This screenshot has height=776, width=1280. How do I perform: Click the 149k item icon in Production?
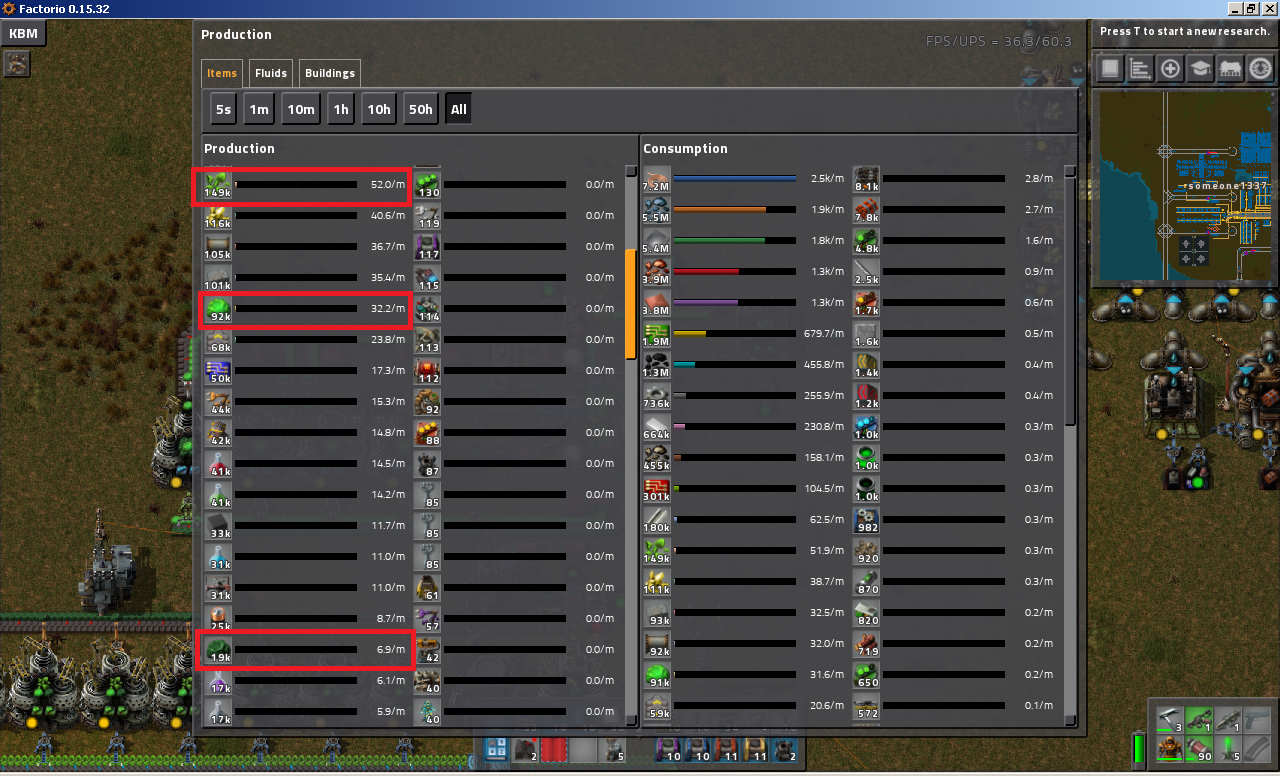218,185
